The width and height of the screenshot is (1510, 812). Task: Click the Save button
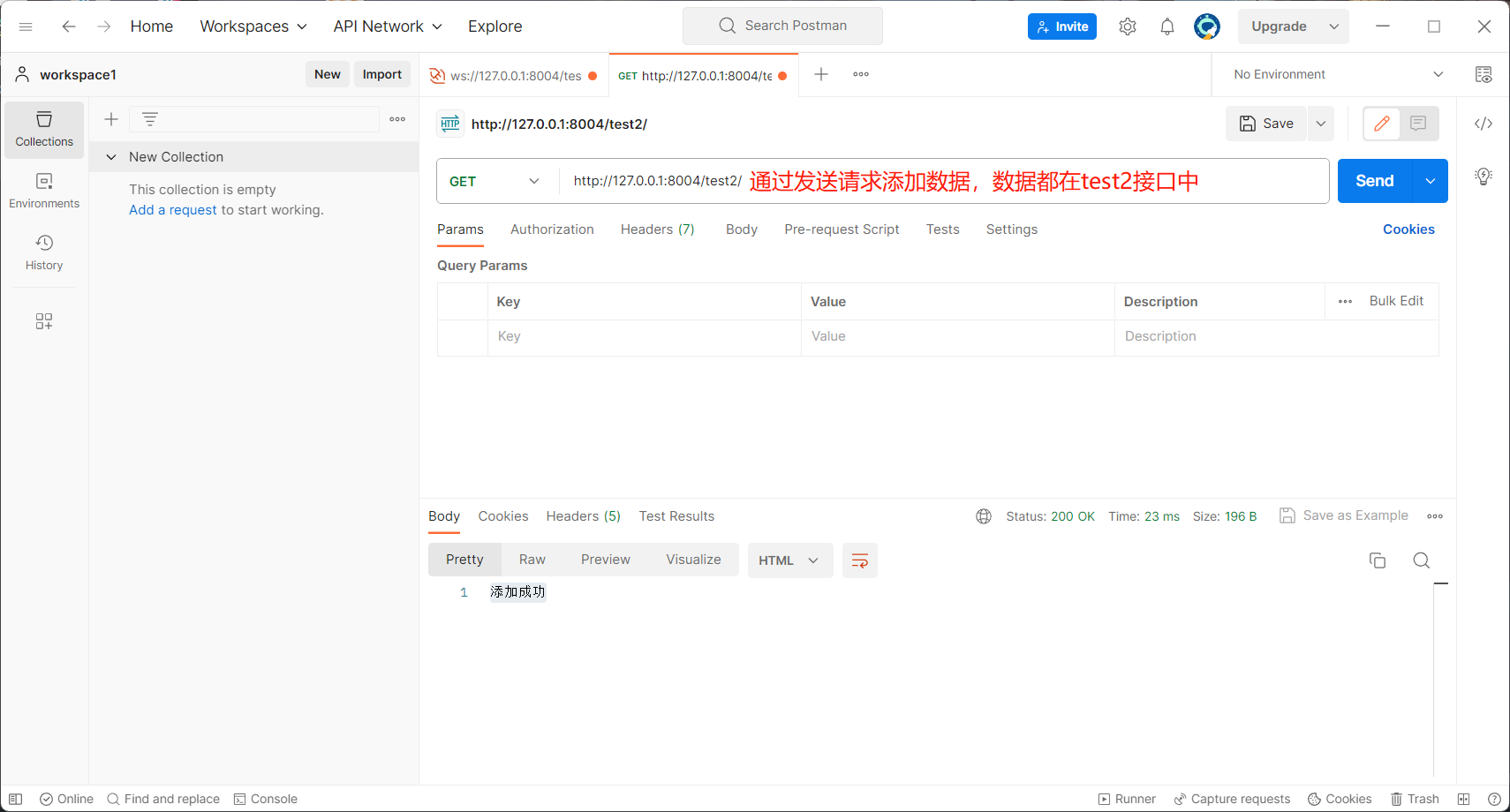(1266, 124)
